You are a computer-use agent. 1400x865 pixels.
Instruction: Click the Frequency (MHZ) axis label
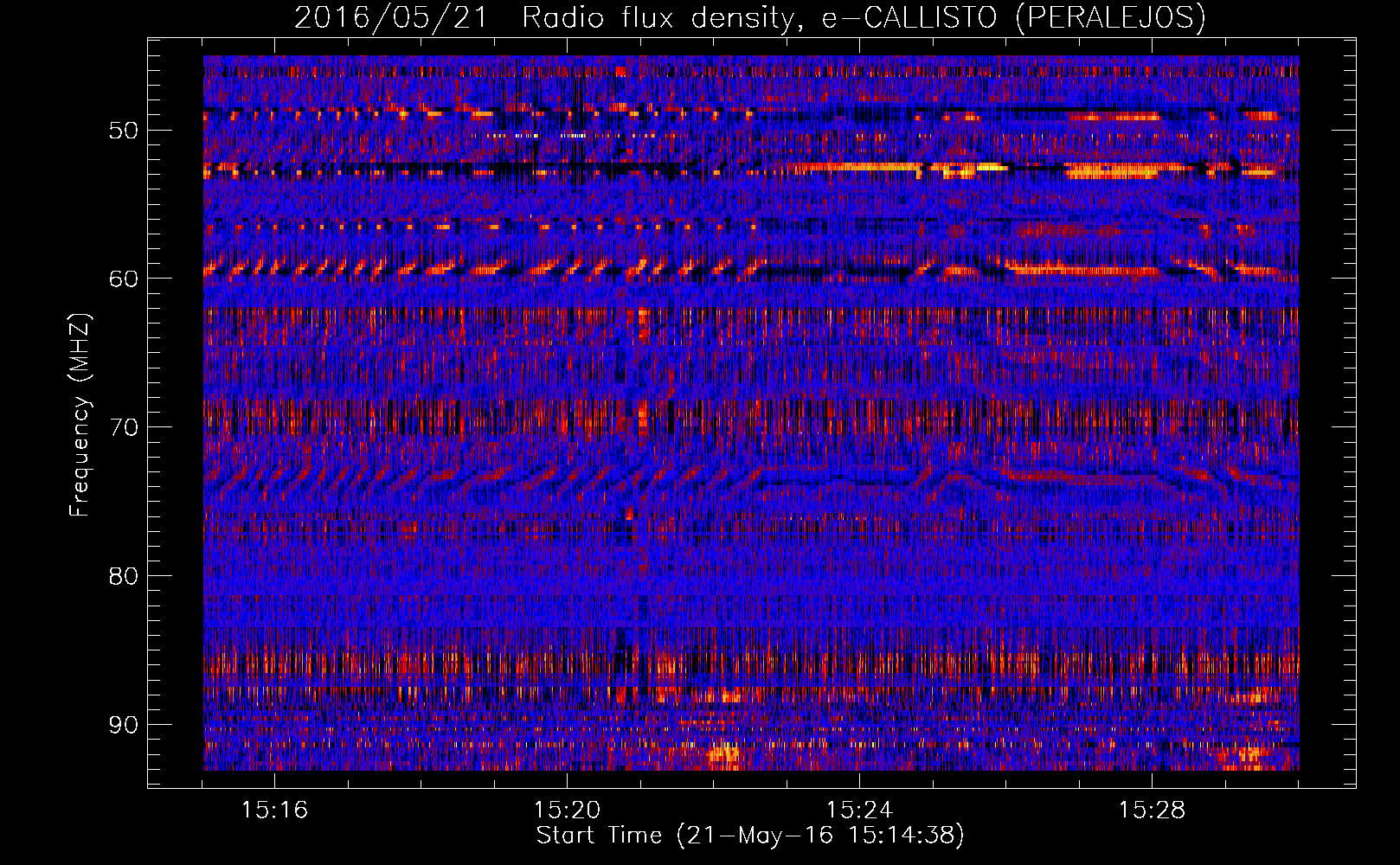click(x=80, y=415)
